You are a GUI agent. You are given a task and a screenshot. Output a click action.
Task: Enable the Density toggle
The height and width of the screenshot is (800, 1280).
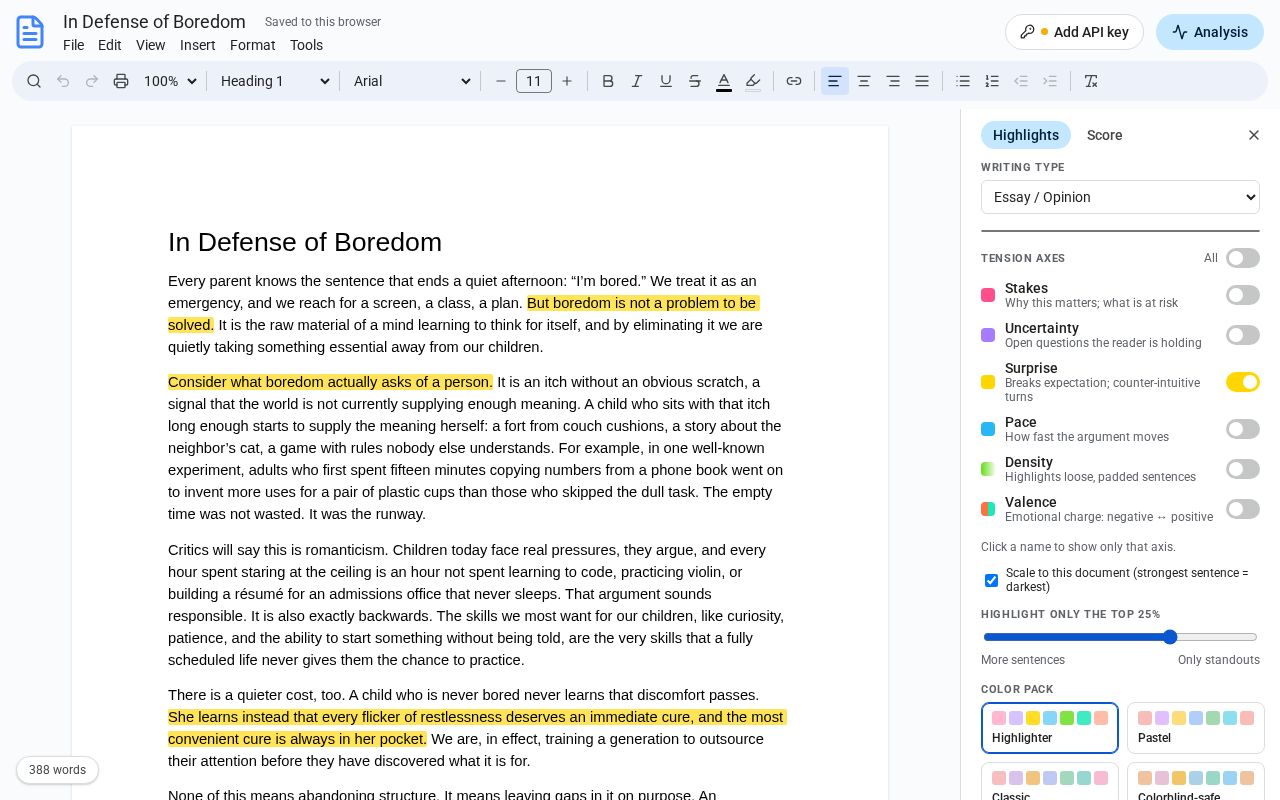click(1243, 469)
